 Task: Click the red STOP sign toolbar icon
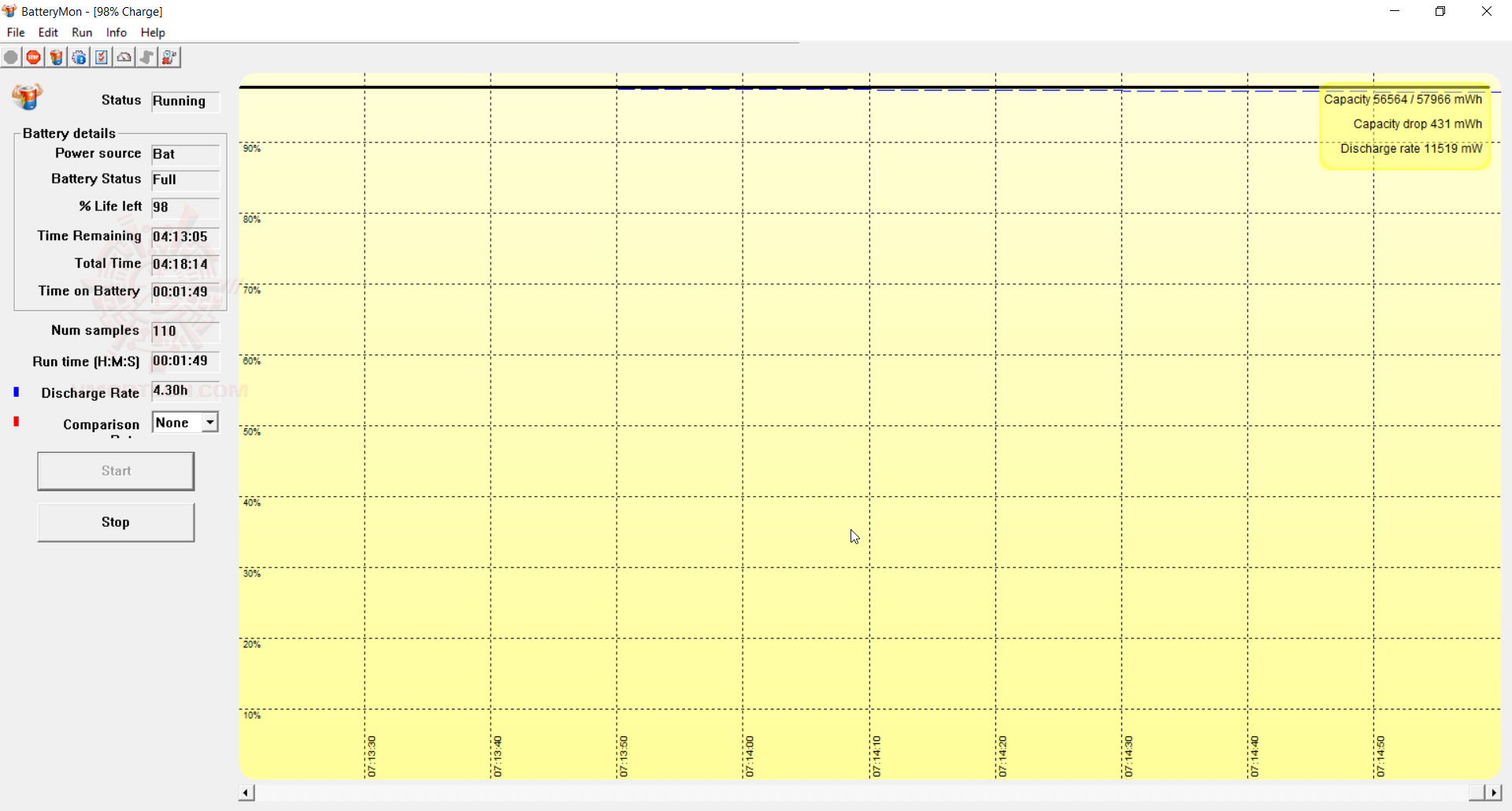pos(34,57)
